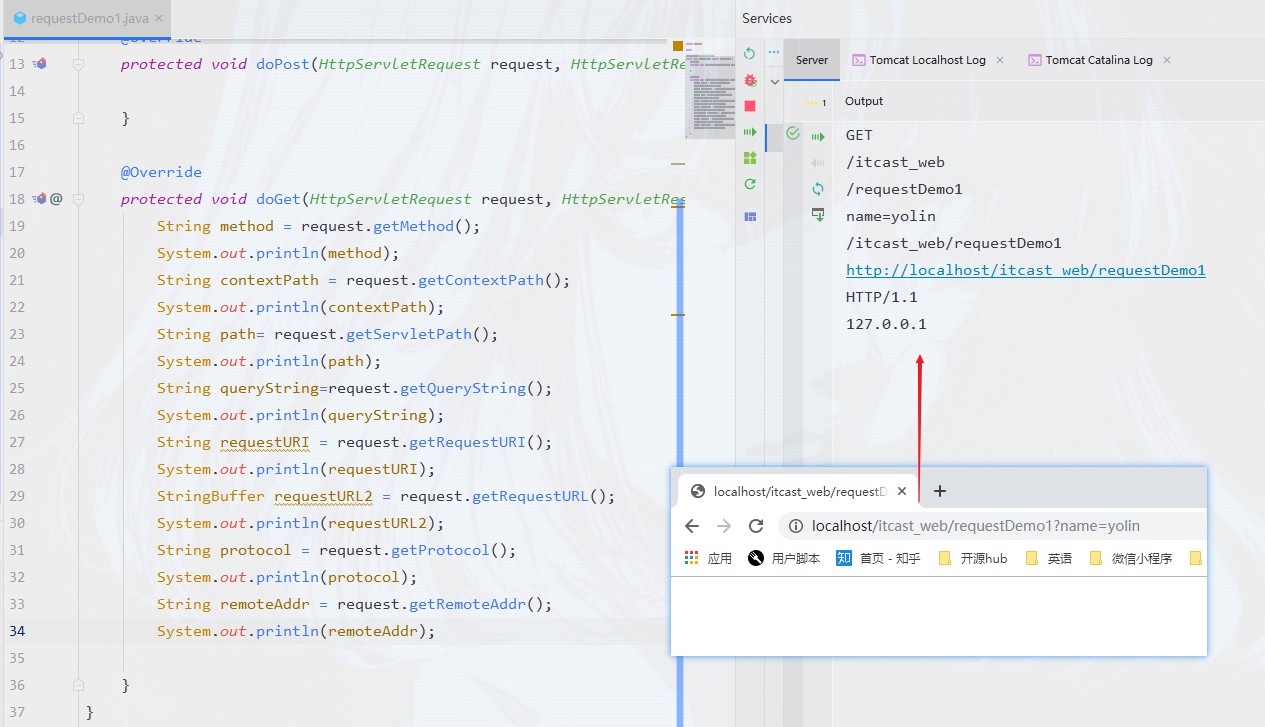Open the Tomcat Localhost Log tab

click(x=927, y=60)
